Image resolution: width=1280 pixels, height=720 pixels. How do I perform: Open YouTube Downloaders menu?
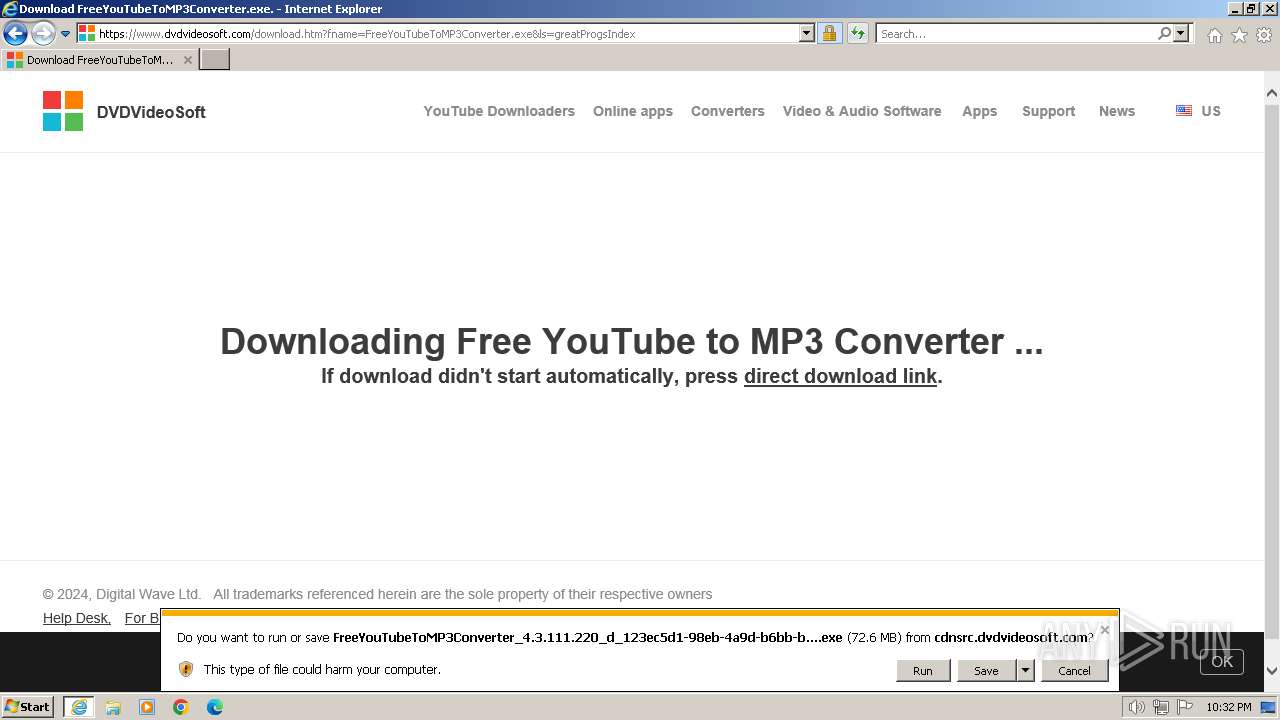pos(499,111)
